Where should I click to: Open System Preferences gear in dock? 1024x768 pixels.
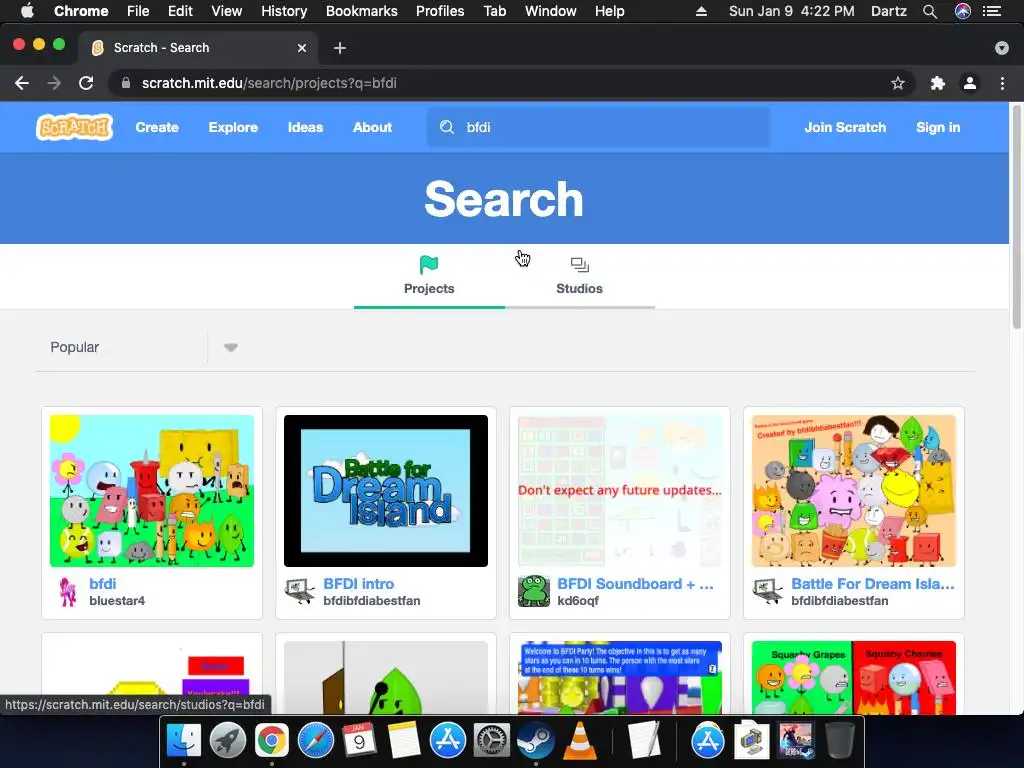click(x=492, y=741)
